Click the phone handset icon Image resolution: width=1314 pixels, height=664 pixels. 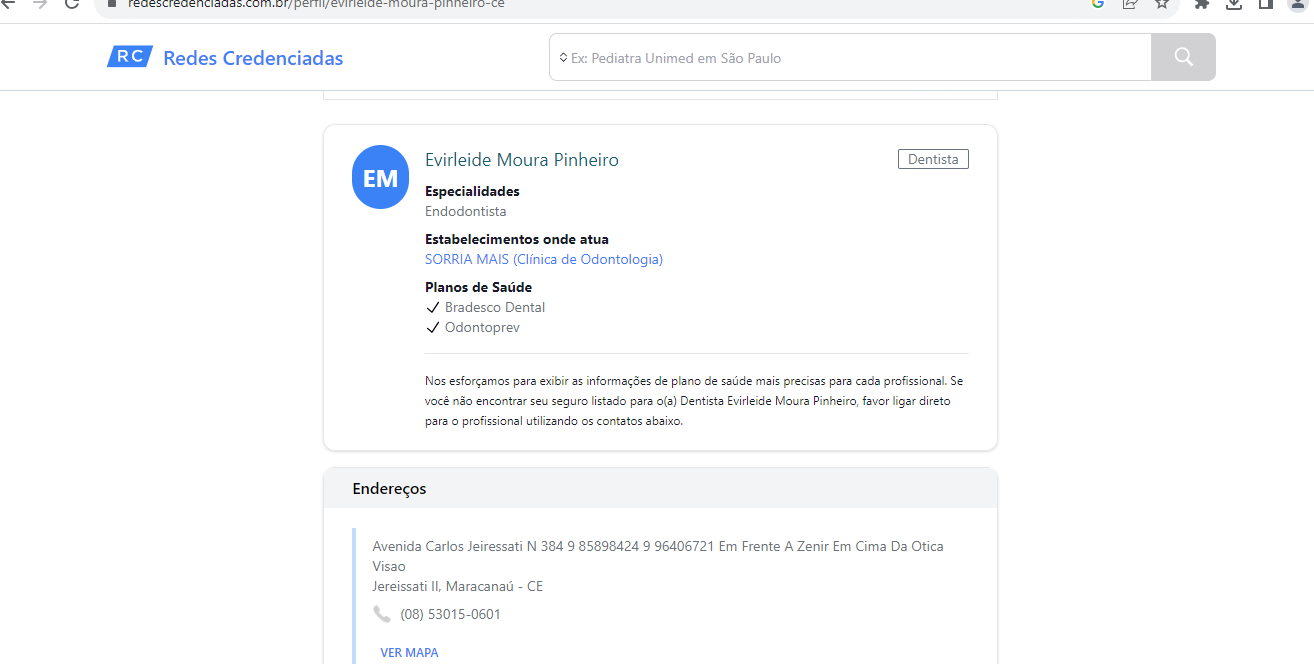(x=382, y=614)
